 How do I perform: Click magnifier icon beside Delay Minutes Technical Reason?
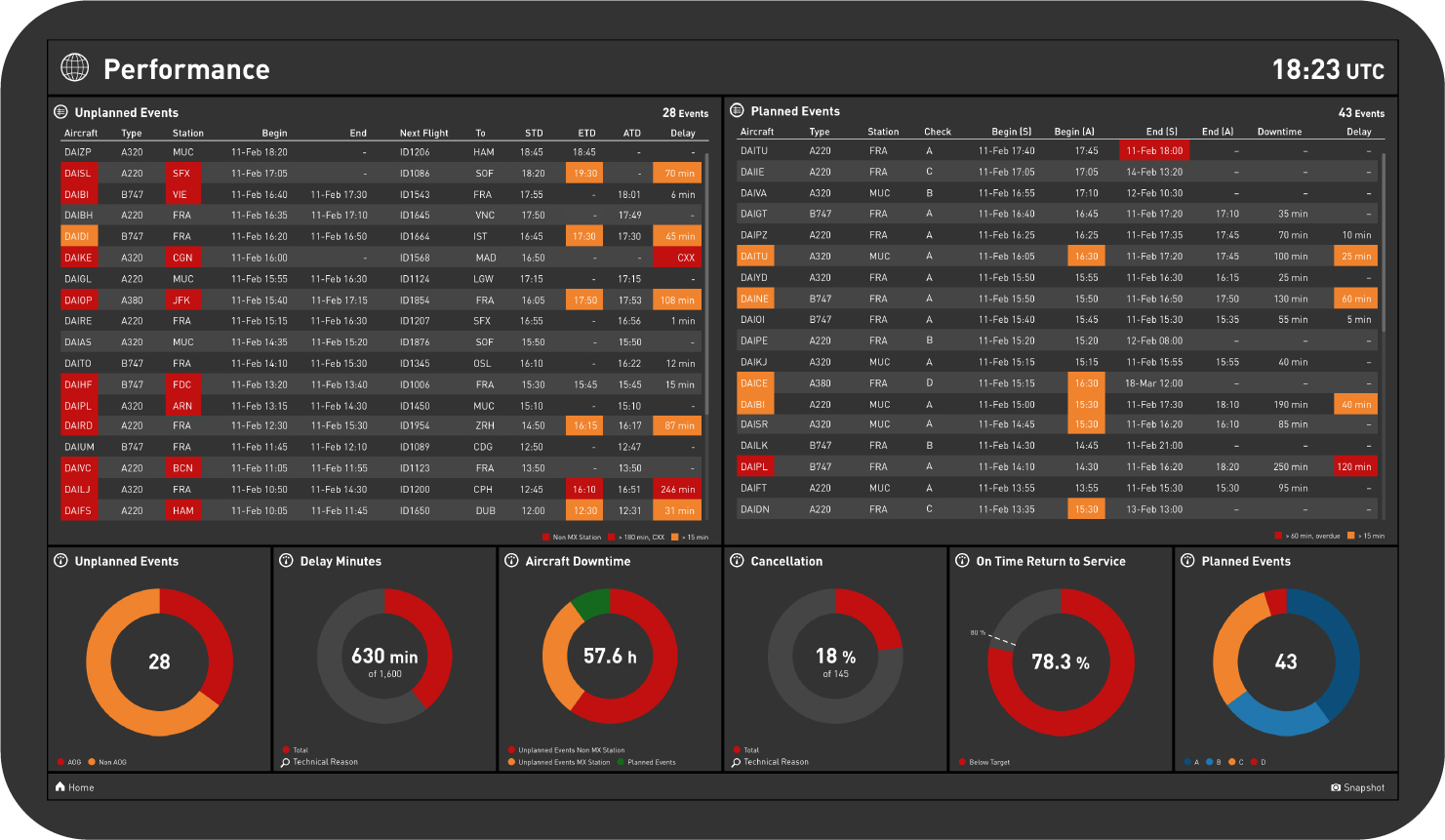(285, 762)
